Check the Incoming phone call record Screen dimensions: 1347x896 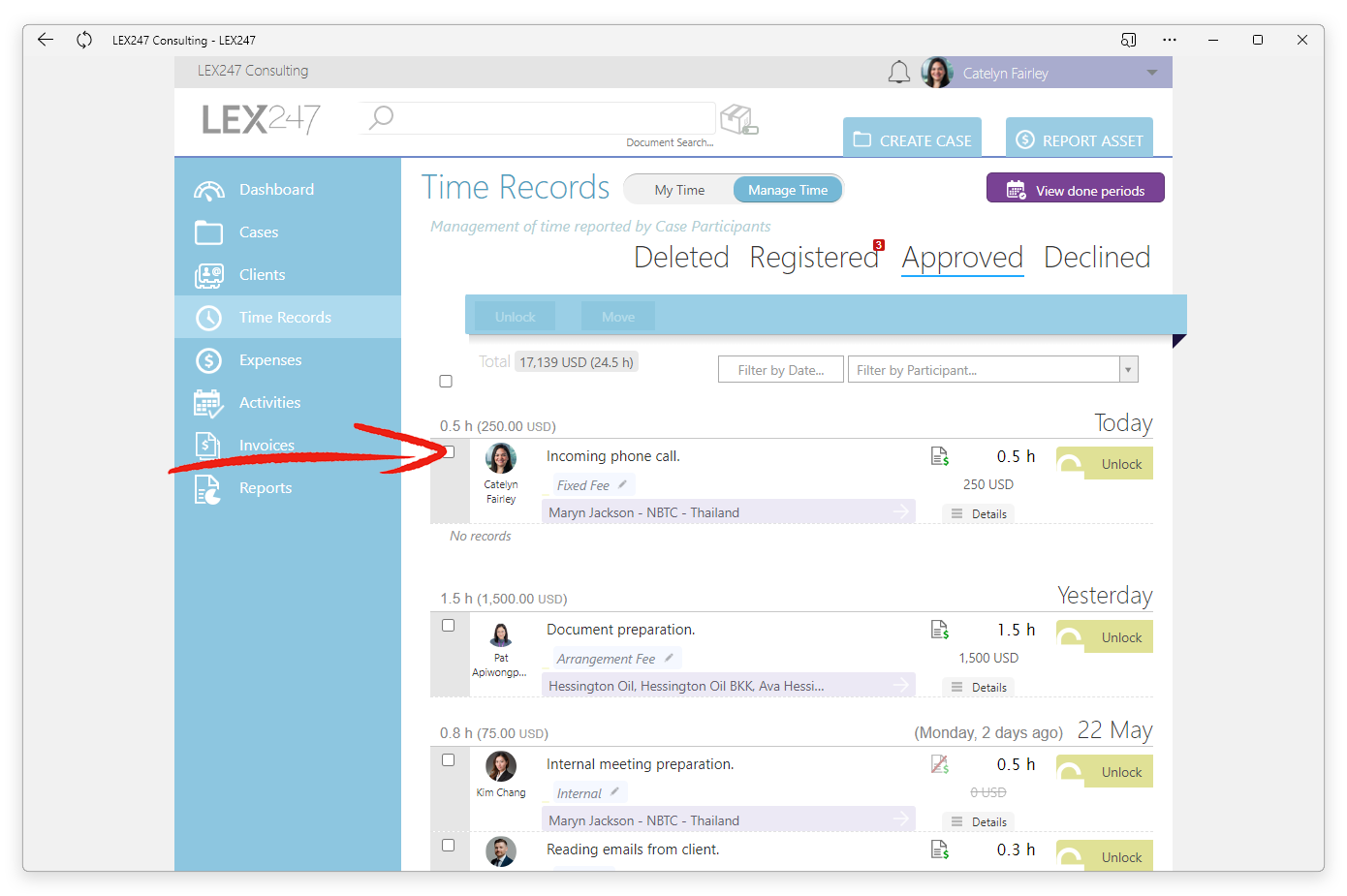[449, 451]
